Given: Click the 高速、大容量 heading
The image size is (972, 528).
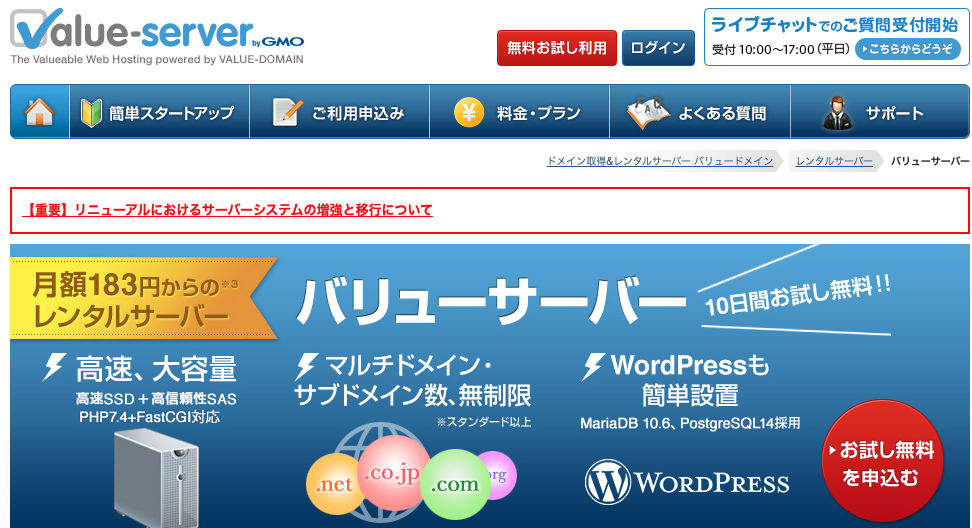Looking at the screenshot, I should coord(156,369).
